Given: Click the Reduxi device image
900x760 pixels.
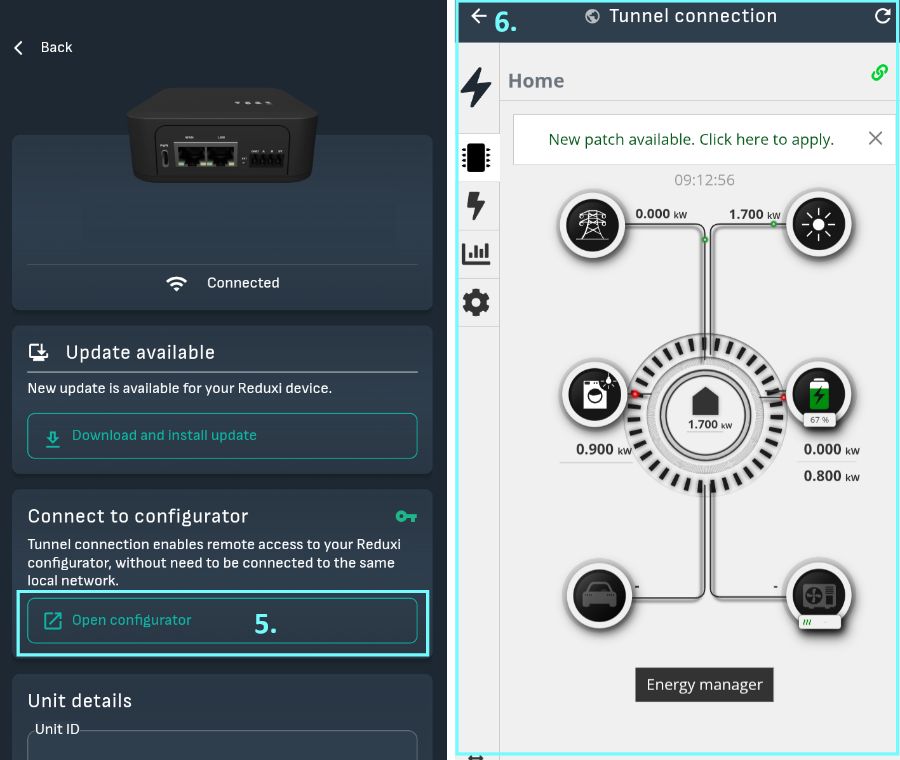Looking at the screenshot, I should (222, 135).
